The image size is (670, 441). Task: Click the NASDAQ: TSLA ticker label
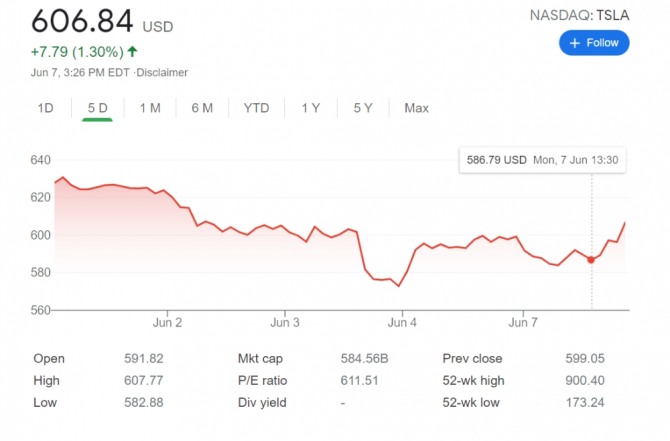click(x=579, y=14)
